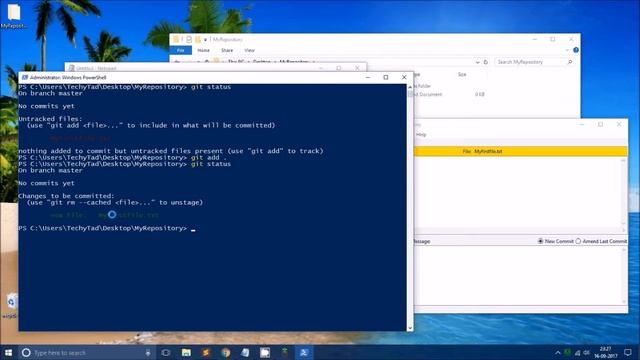Click the magnifier icon in Explorer search
Image resolution: width=640 pixels, height=360 pixels.
pyautogui.click(x=570, y=62)
